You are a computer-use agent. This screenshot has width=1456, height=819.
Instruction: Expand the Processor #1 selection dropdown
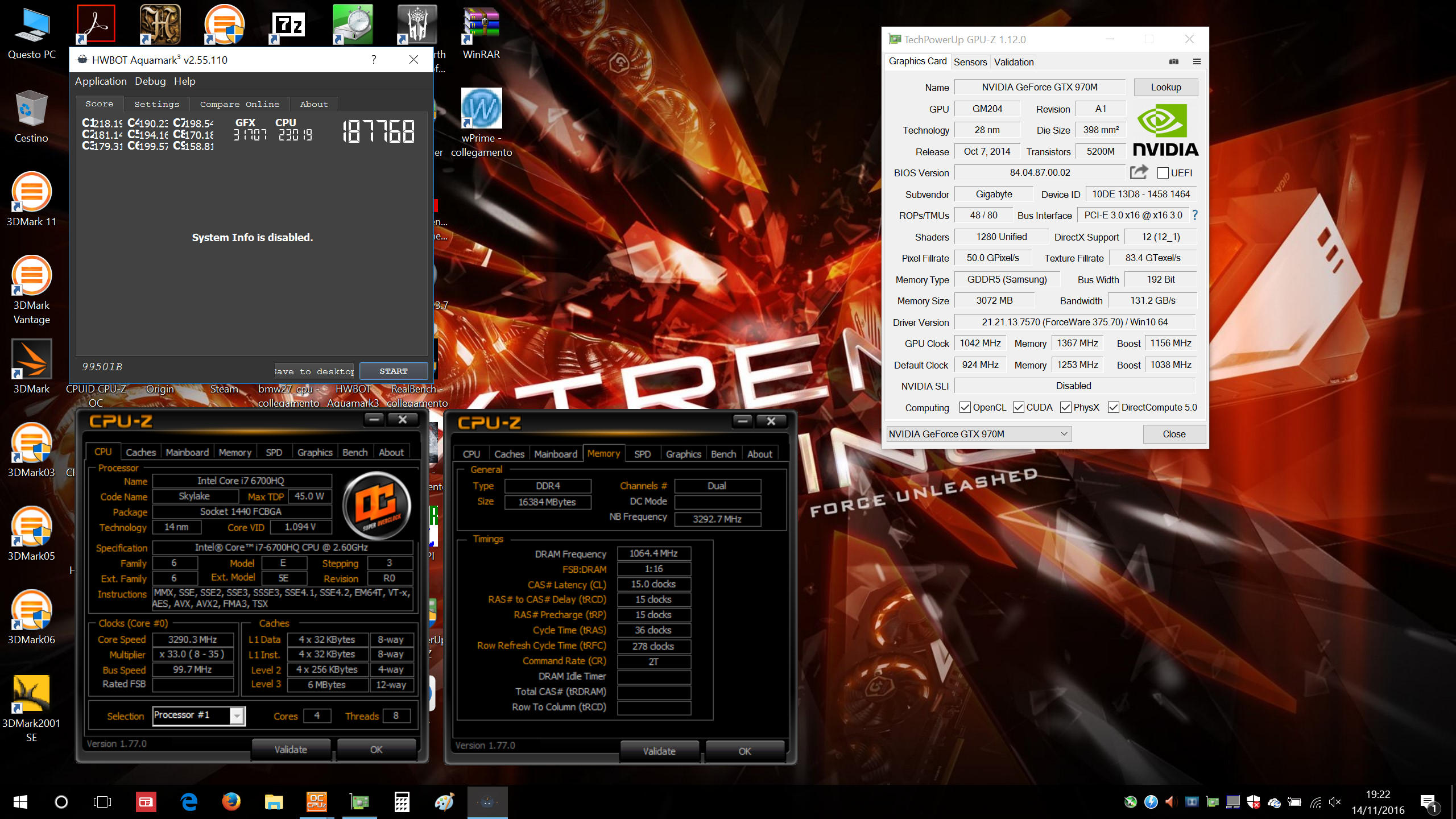click(x=198, y=715)
